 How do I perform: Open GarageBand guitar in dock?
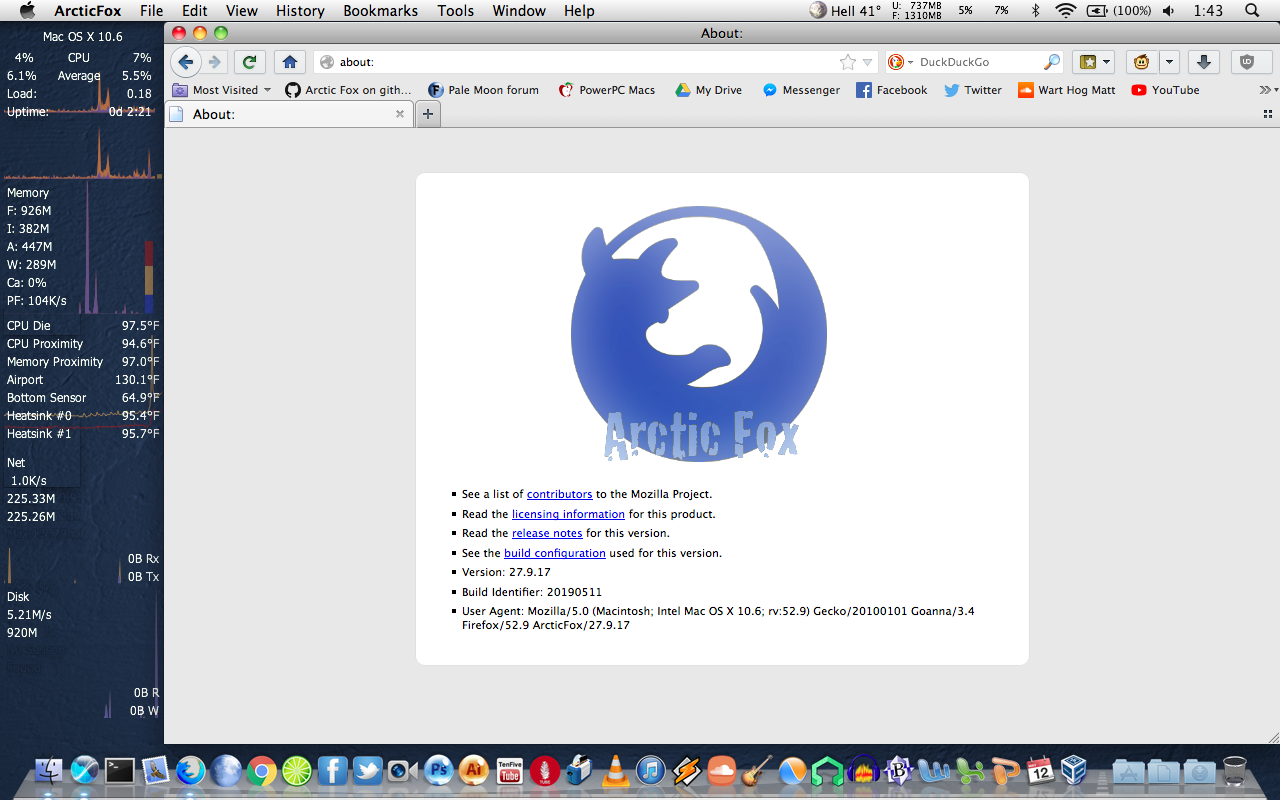point(757,771)
